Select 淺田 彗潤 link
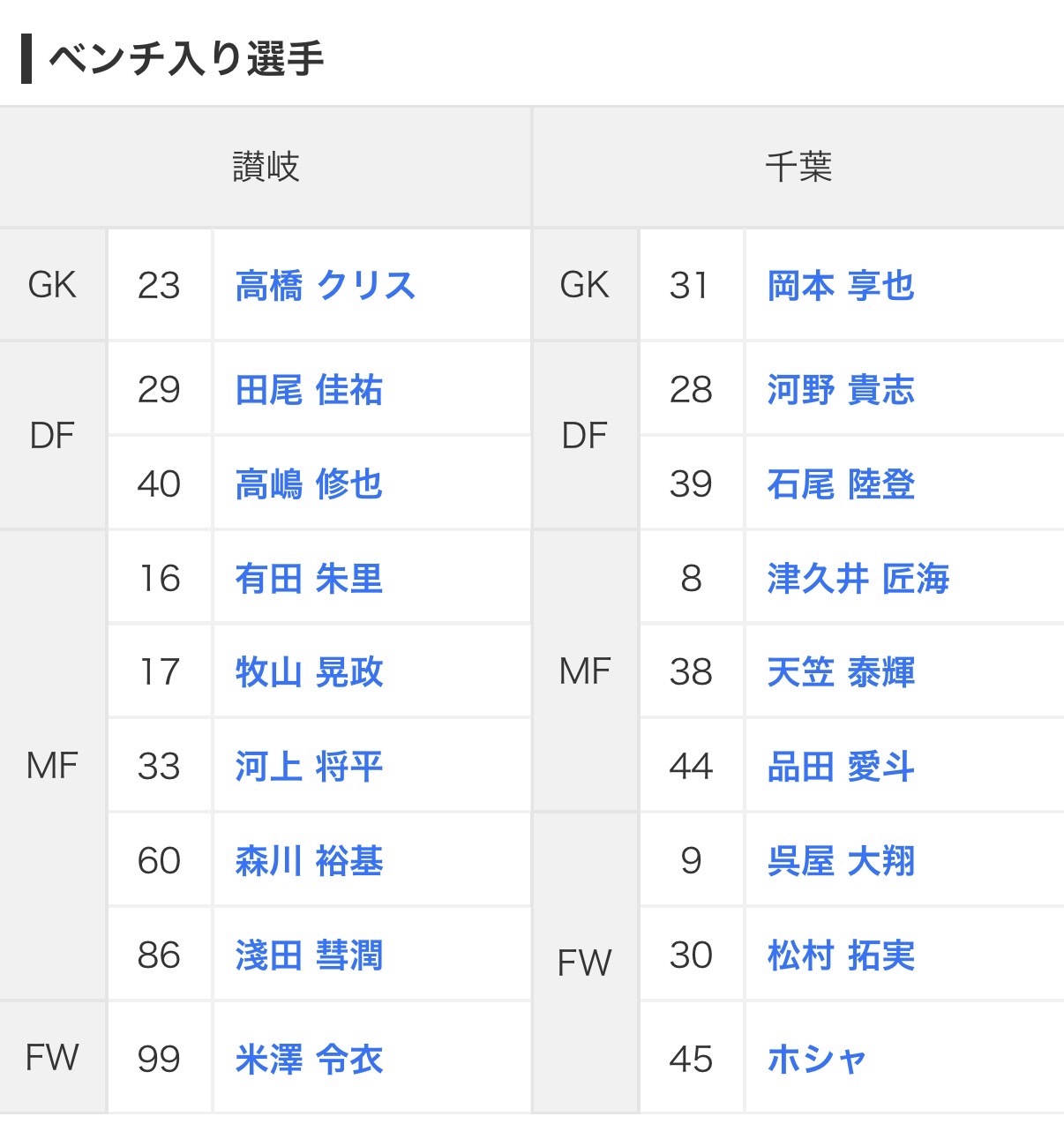1064x1139 pixels. pyautogui.click(x=309, y=955)
